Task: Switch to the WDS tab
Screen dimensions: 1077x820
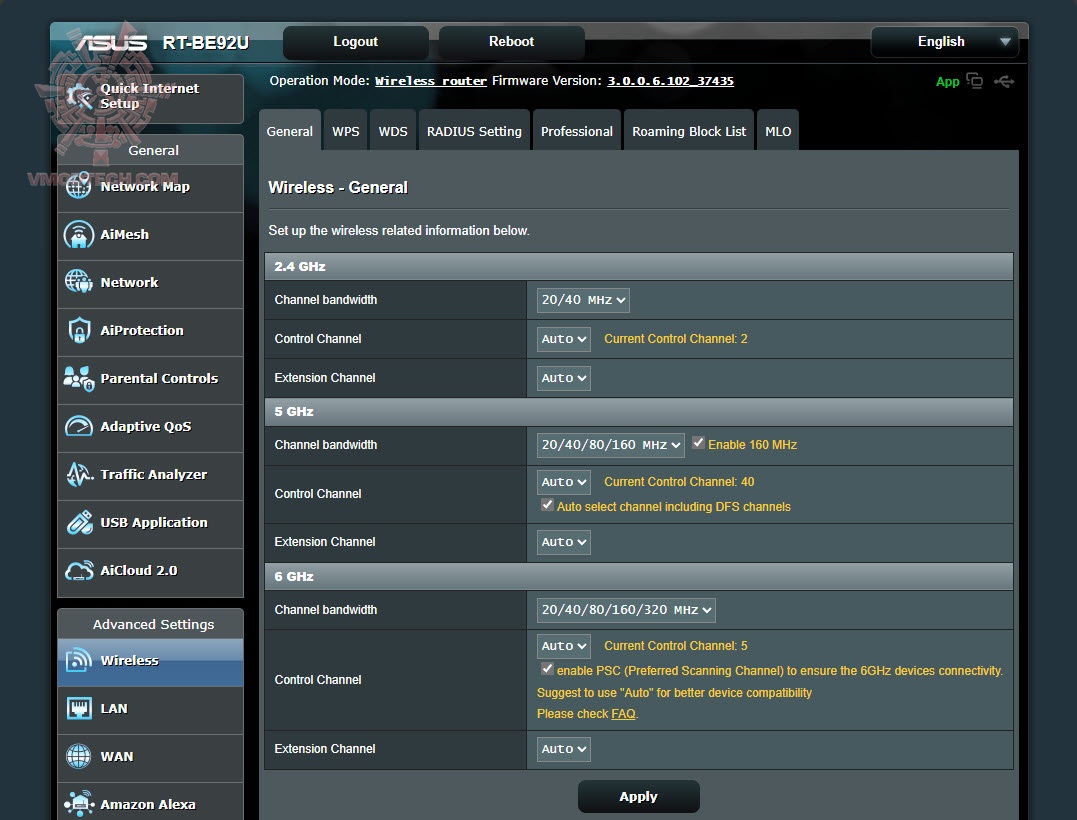Action: pos(393,130)
